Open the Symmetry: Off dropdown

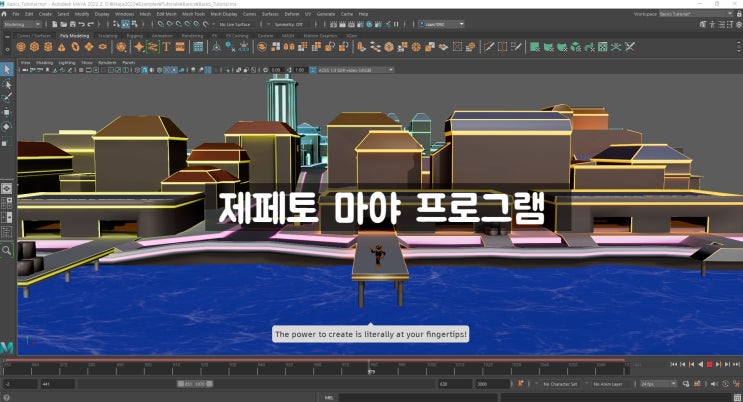click(292, 24)
